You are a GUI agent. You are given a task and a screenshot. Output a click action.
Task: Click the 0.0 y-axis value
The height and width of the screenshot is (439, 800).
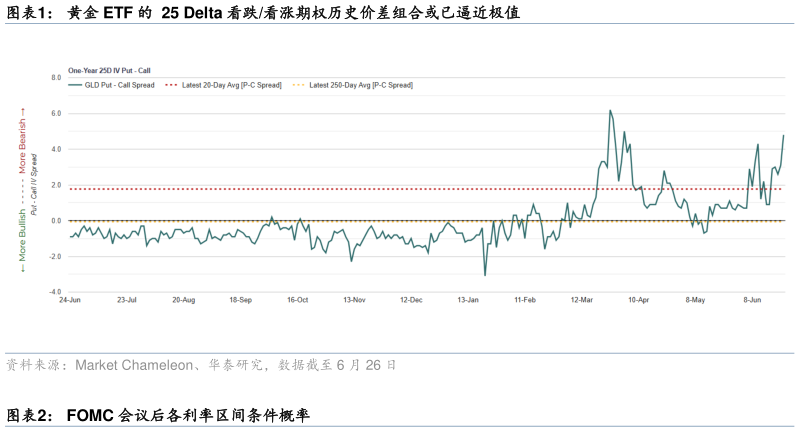[x=56, y=221]
